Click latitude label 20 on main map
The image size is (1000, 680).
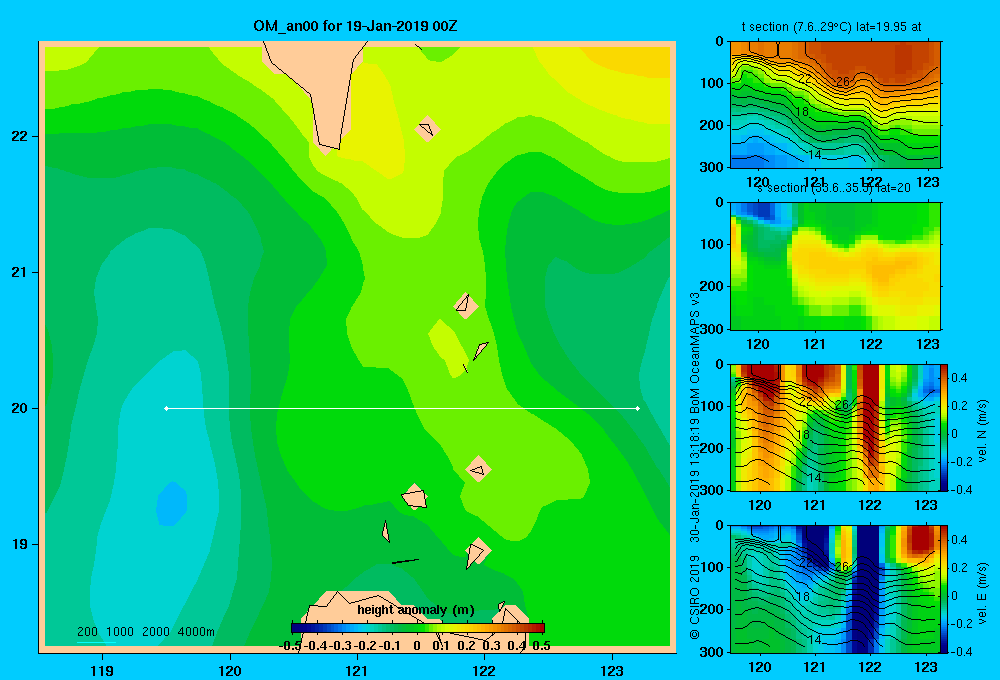click(x=20, y=408)
